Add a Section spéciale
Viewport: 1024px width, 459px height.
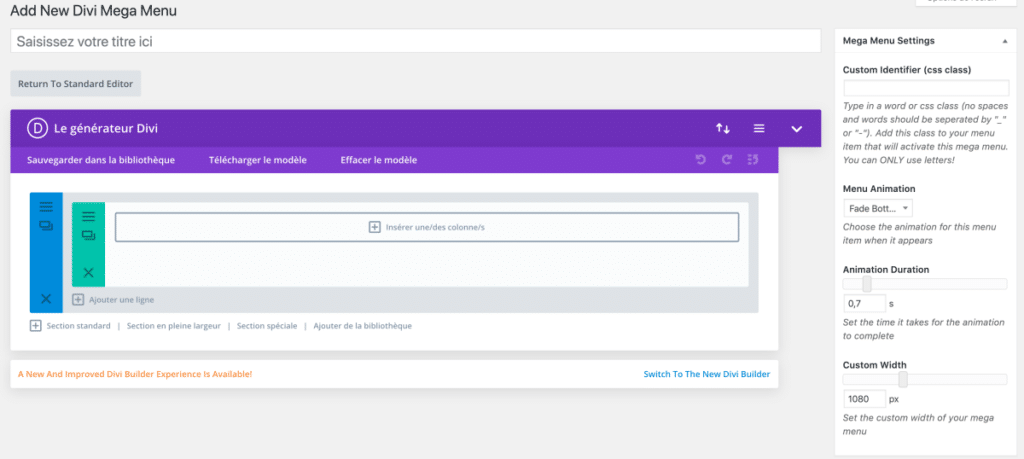(267, 325)
